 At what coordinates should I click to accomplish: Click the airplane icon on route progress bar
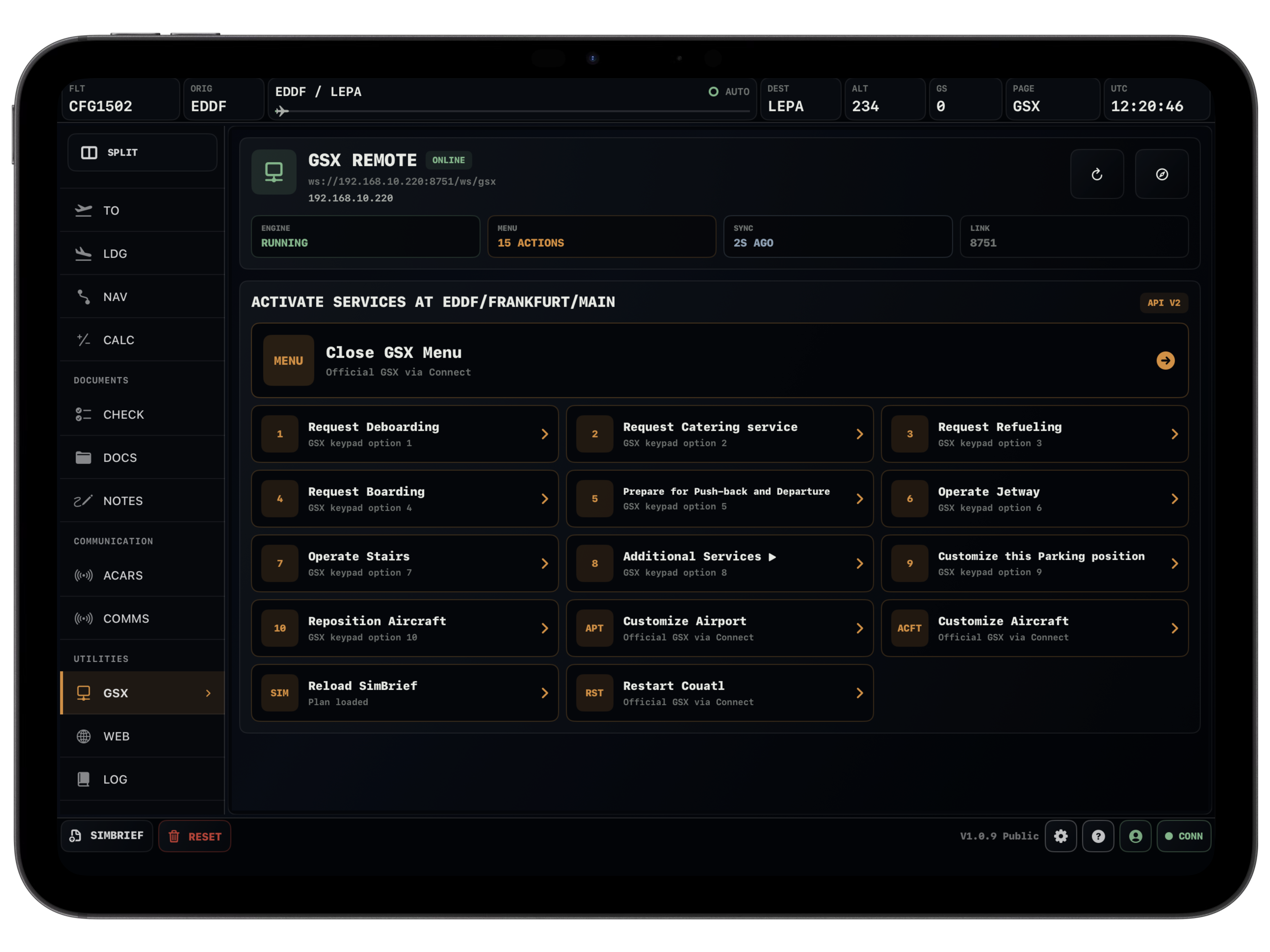281,111
